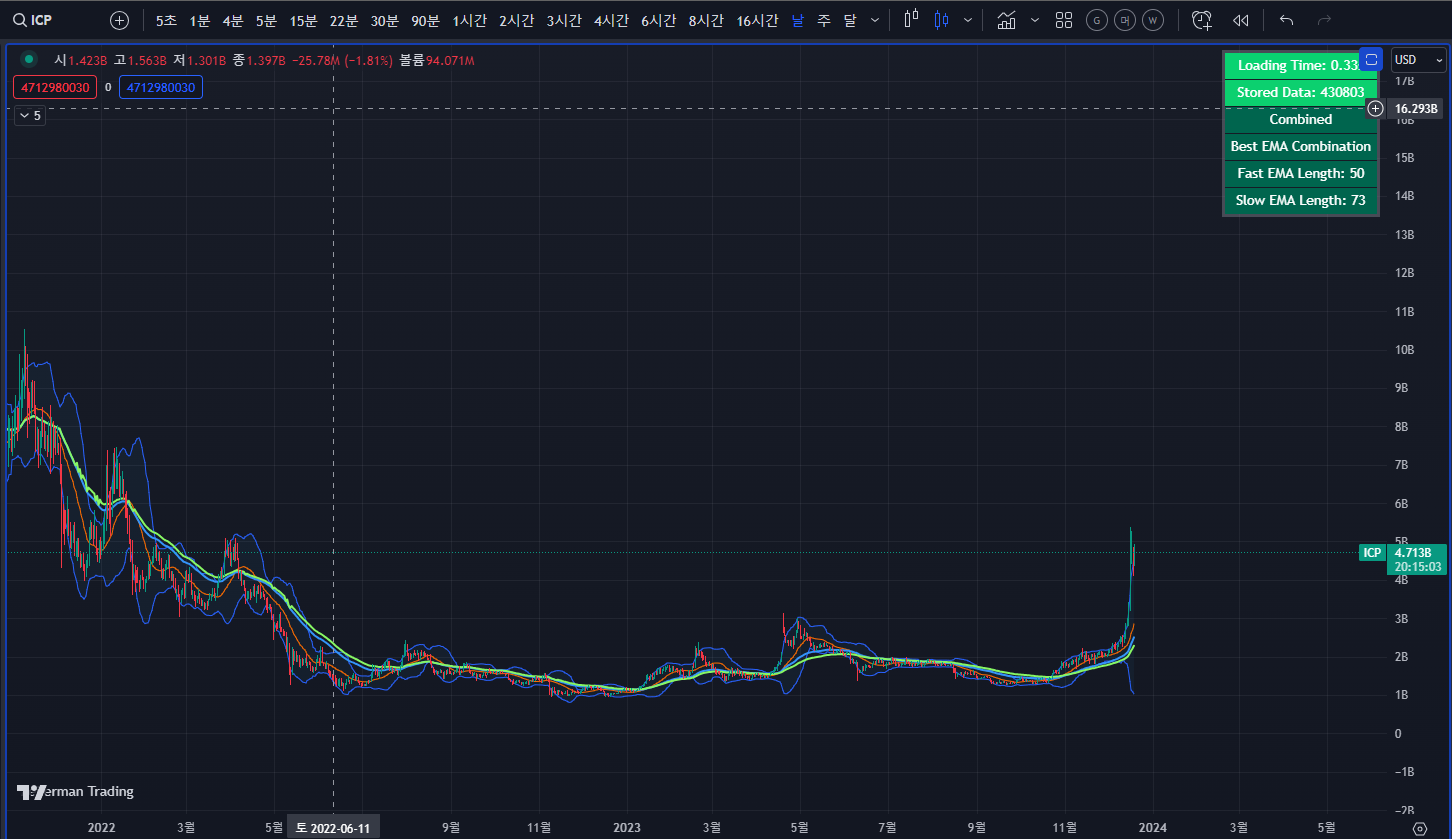
Task: Click the bars chart style icon
Action: pyautogui.click(x=910, y=20)
